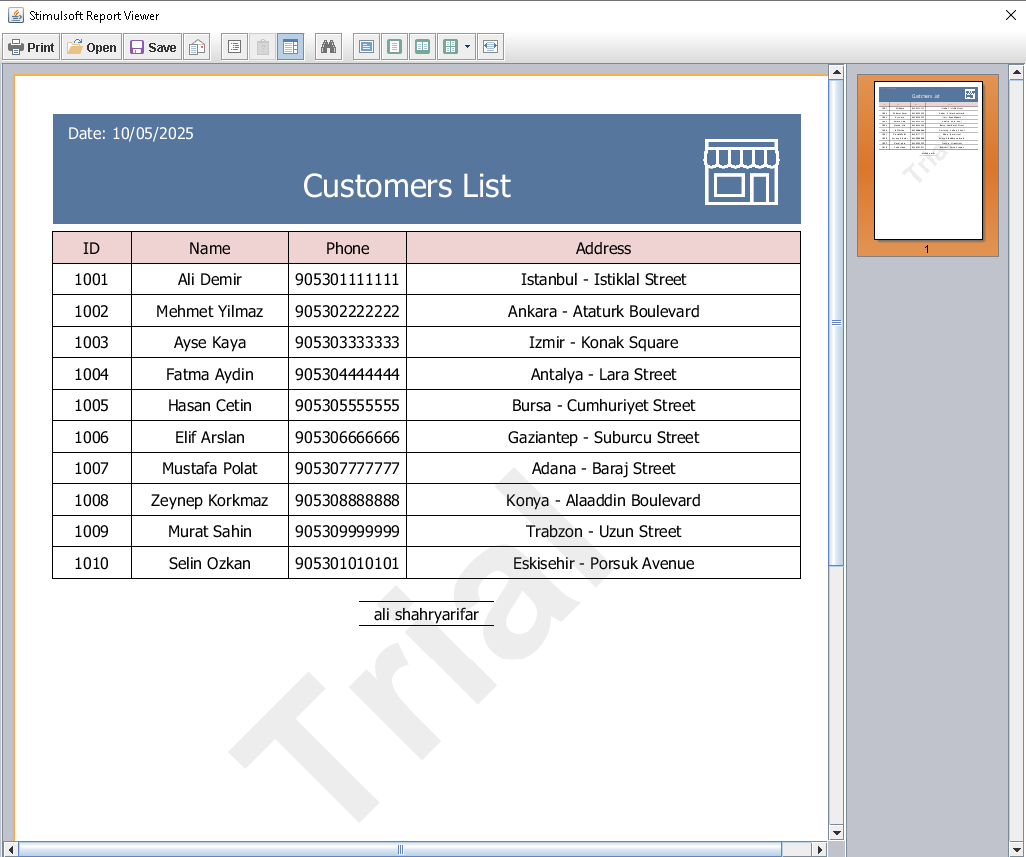Click name cell 'Selin Ozkan'
This screenshot has width=1026, height=857.
(x=209, y=563)
